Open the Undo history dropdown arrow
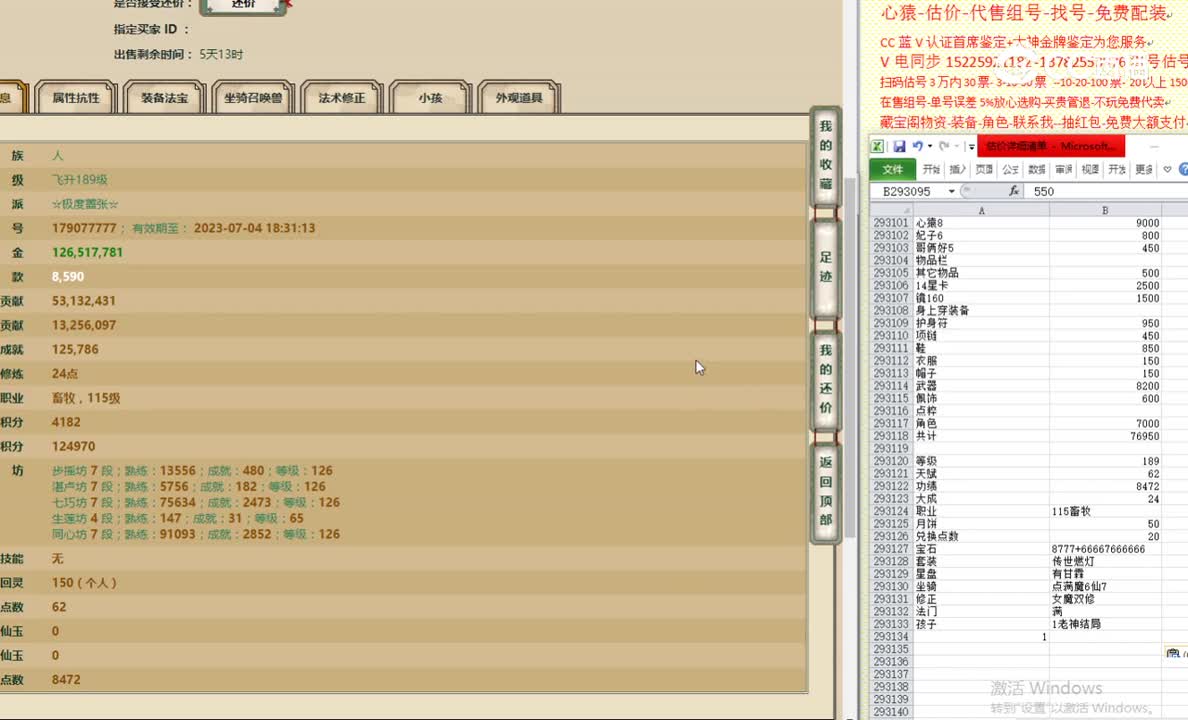Viewport: 1188px width, 720px height. pyautogui.click(x=929, y=146)
